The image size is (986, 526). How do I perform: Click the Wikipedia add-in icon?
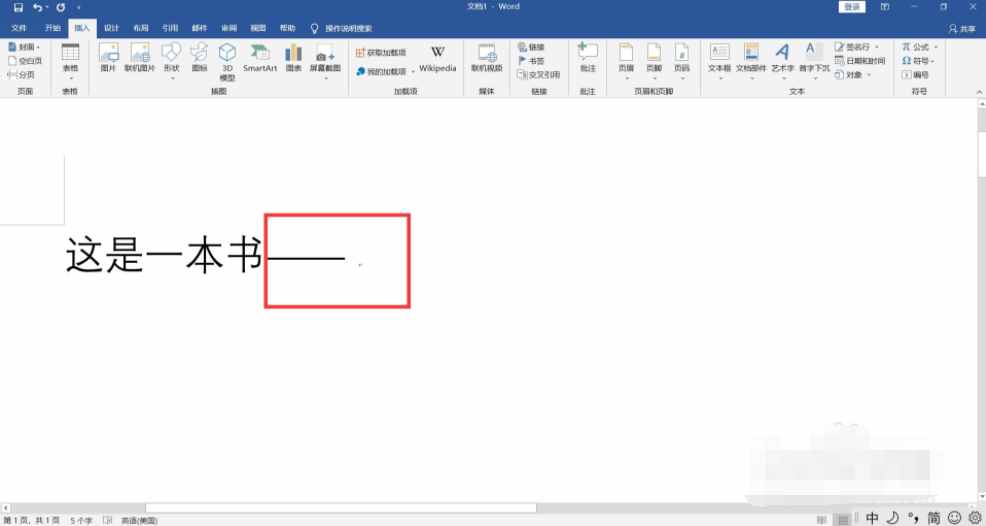click(437, 58)
